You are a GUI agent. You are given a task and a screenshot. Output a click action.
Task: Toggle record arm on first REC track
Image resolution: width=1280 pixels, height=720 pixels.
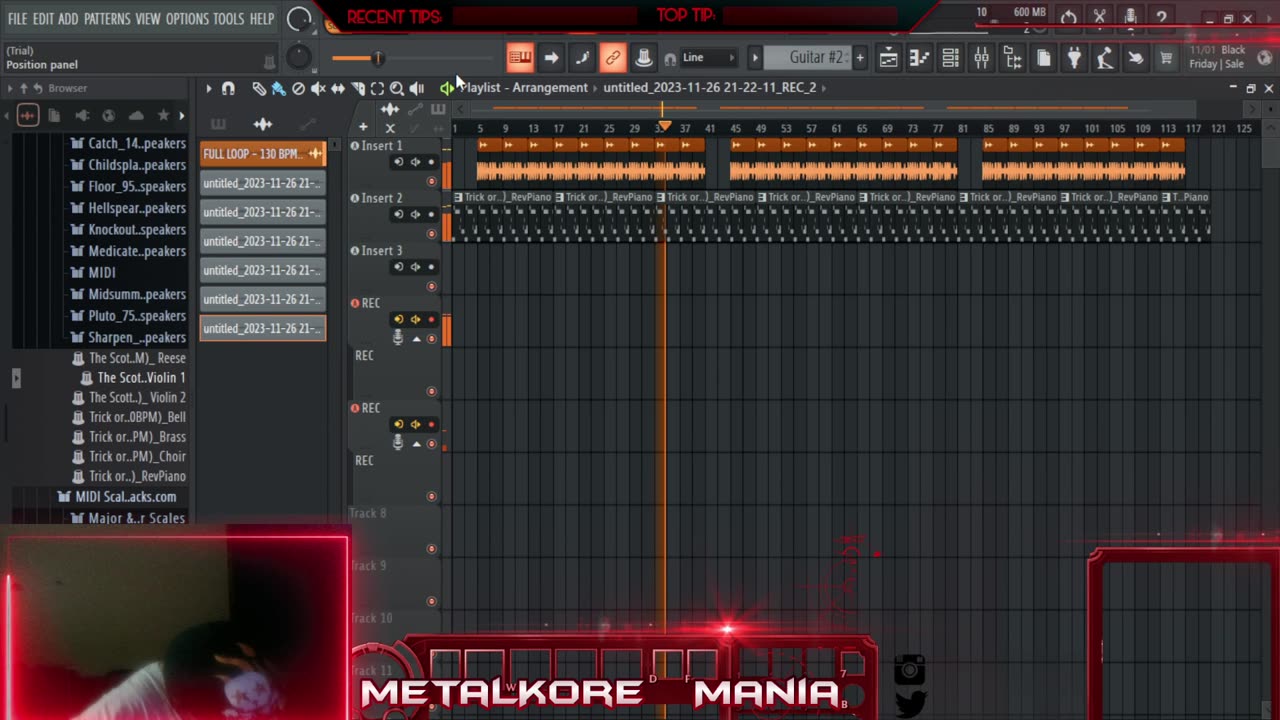pos(432,320)
